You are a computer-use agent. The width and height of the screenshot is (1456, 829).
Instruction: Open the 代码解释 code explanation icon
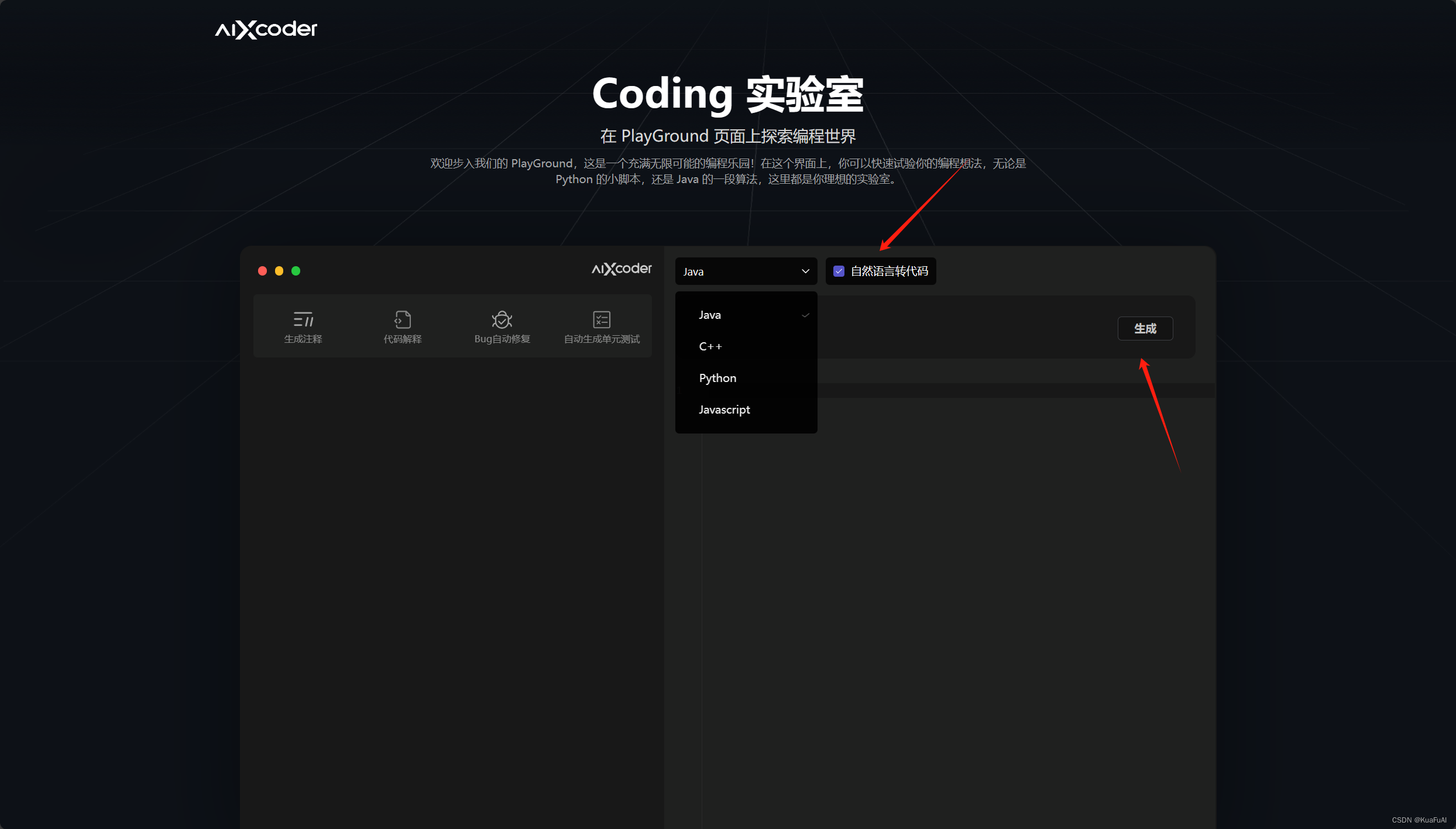(x=403, y=319)
